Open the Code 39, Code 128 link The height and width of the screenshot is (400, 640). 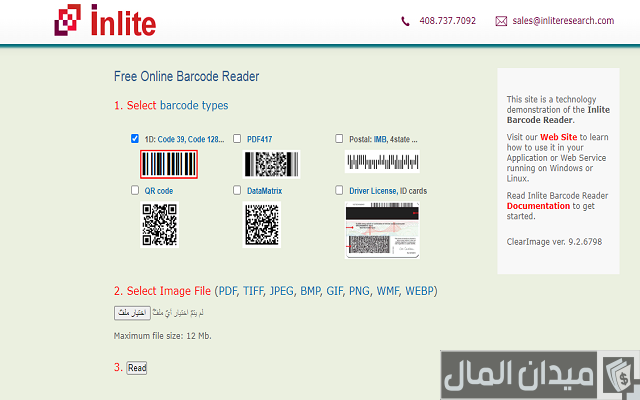click(191, 139)
